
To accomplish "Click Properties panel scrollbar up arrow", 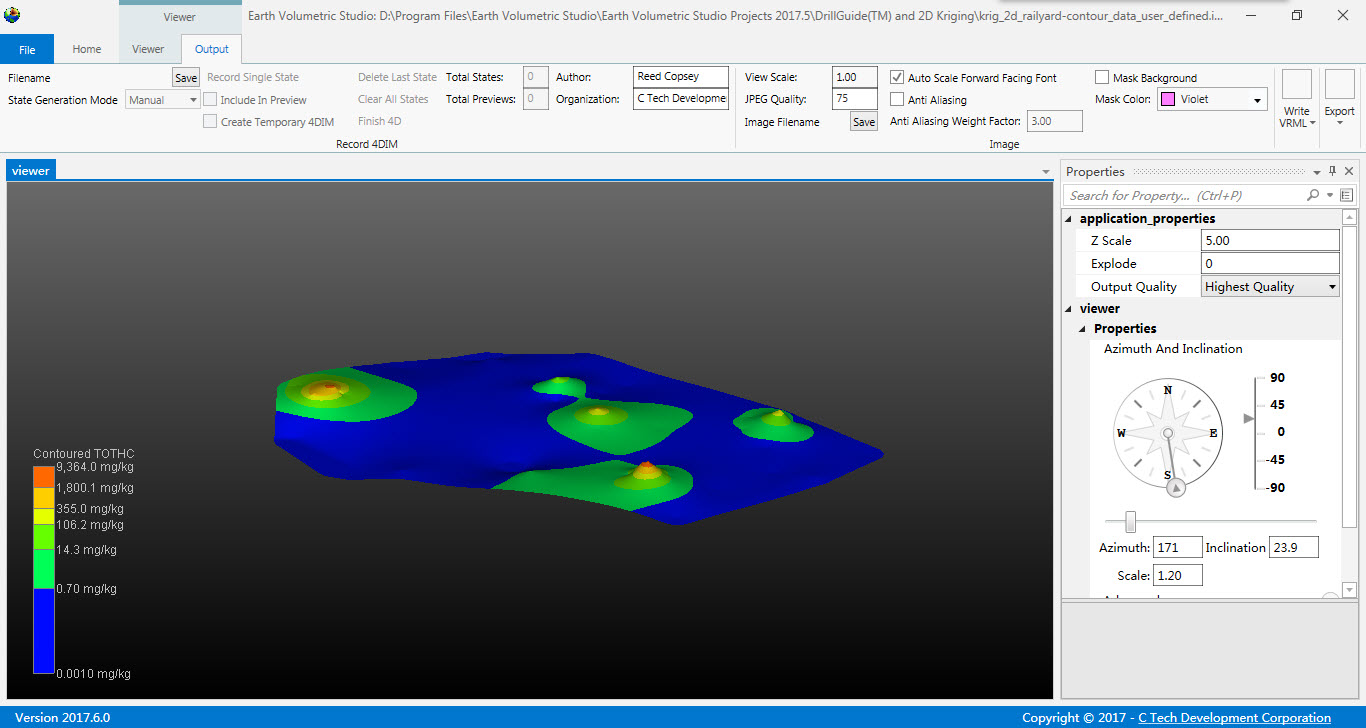I will [1349, 217].
